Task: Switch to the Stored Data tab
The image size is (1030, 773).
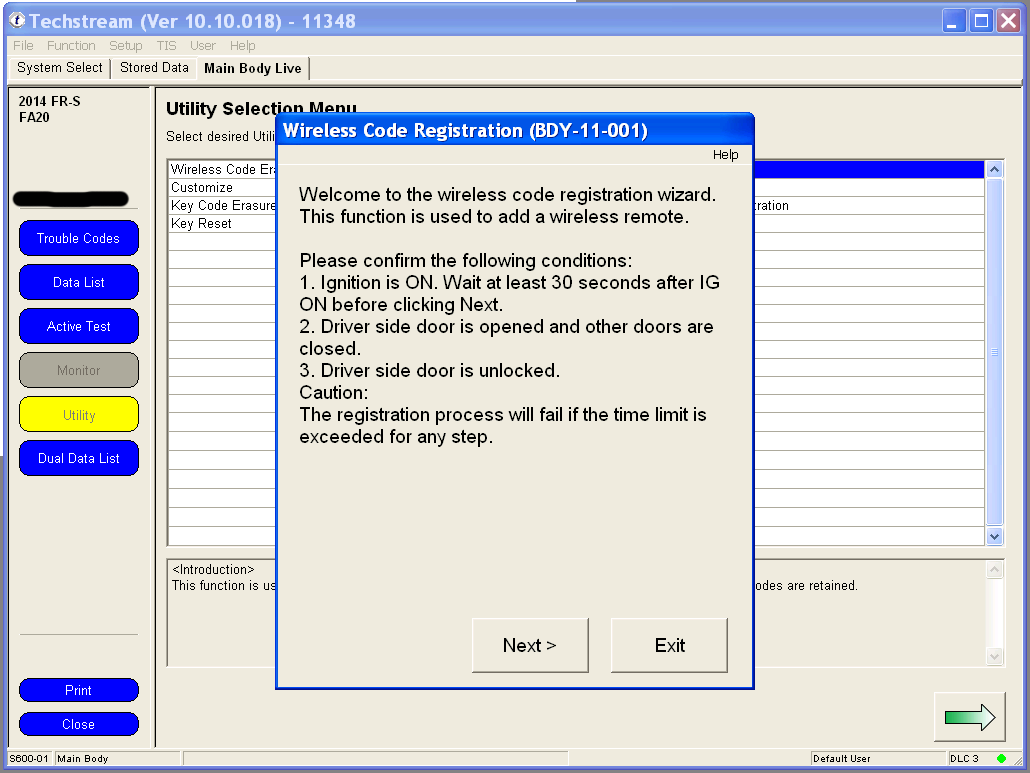Action: (154, 68)
